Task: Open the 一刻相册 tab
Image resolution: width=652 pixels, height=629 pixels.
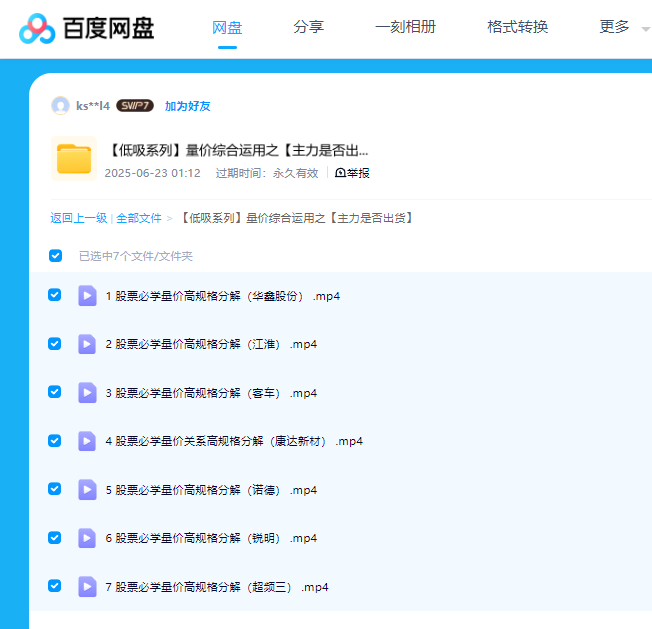Action: point(405,27)
